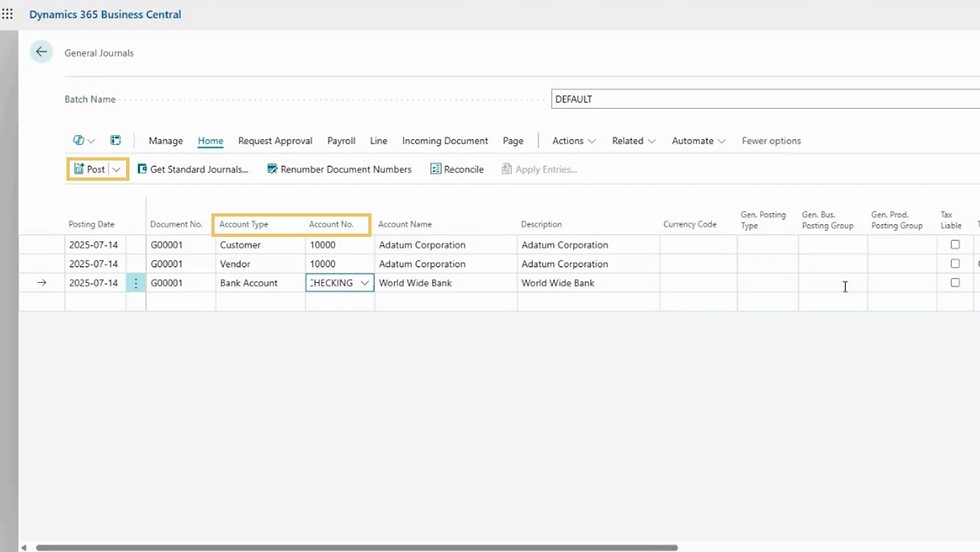Click scroll left arrow at bottom

click(x=24, y=548)
